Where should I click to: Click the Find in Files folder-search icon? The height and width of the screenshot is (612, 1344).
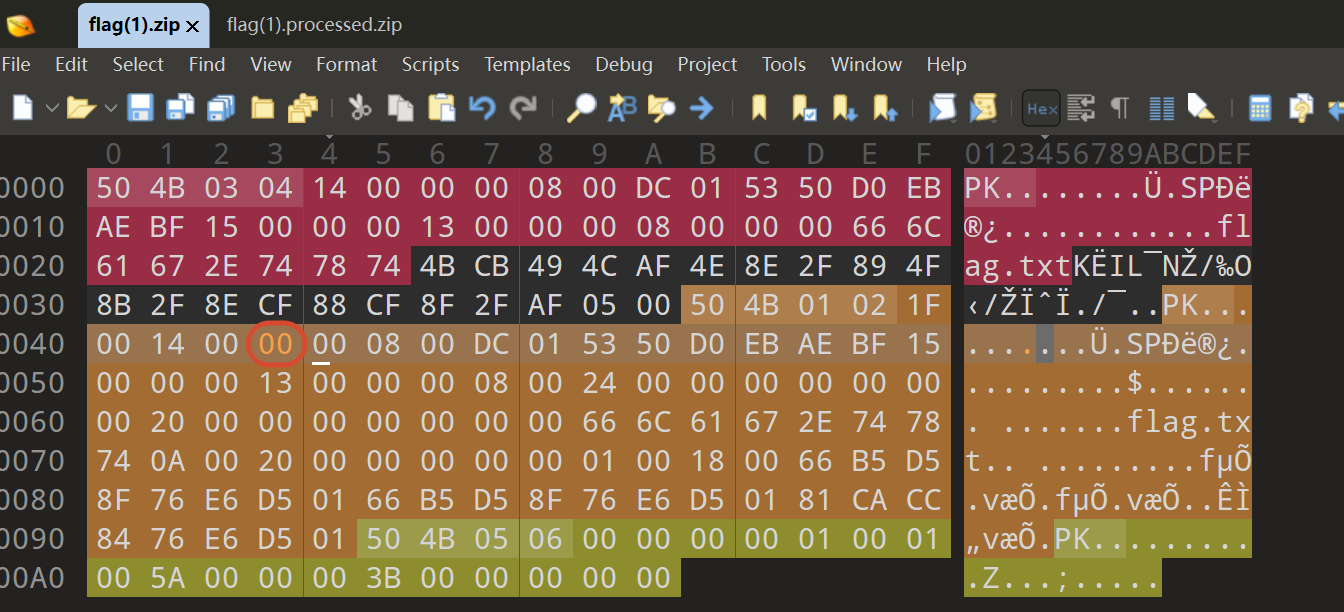click(661, 107)
